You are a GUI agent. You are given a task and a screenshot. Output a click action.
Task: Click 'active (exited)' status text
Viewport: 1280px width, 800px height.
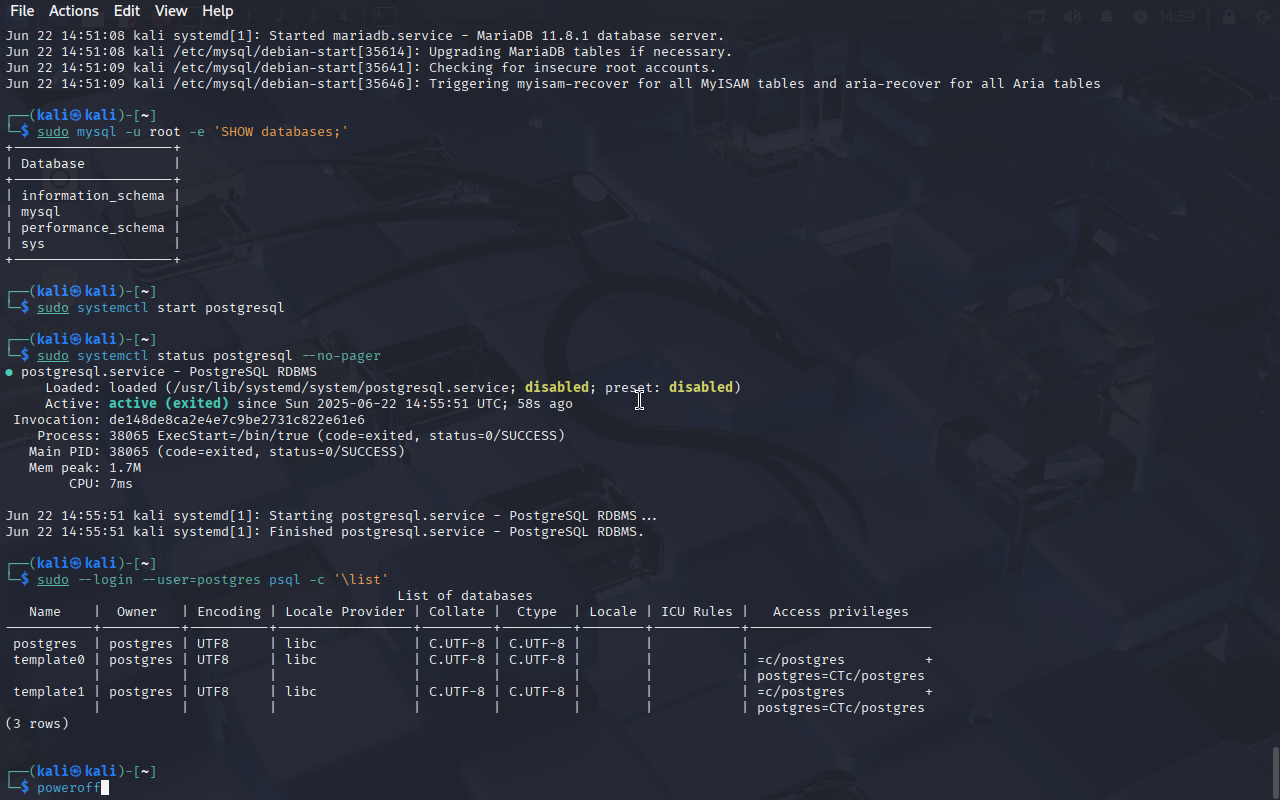[x=169, y=404]
